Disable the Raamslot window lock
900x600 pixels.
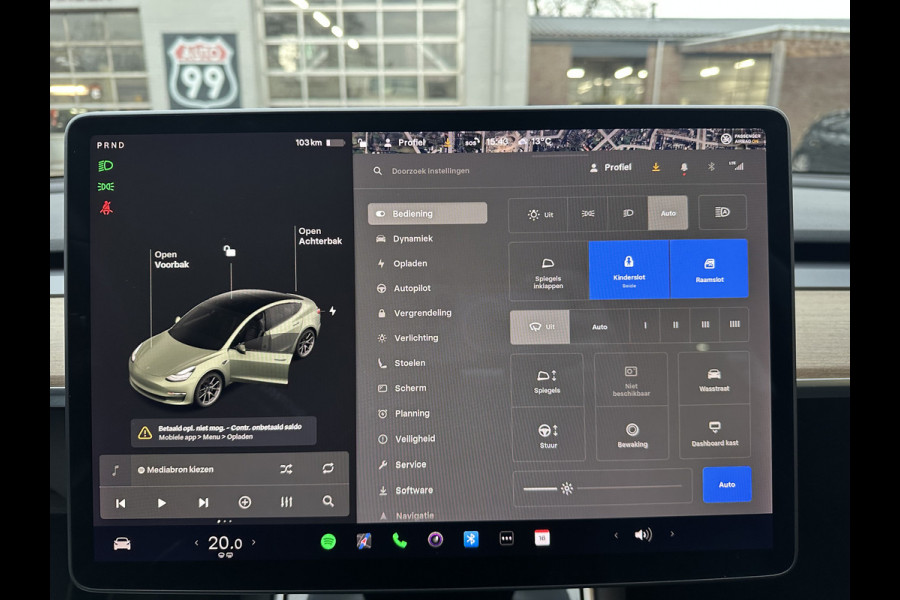click(710, 268)
